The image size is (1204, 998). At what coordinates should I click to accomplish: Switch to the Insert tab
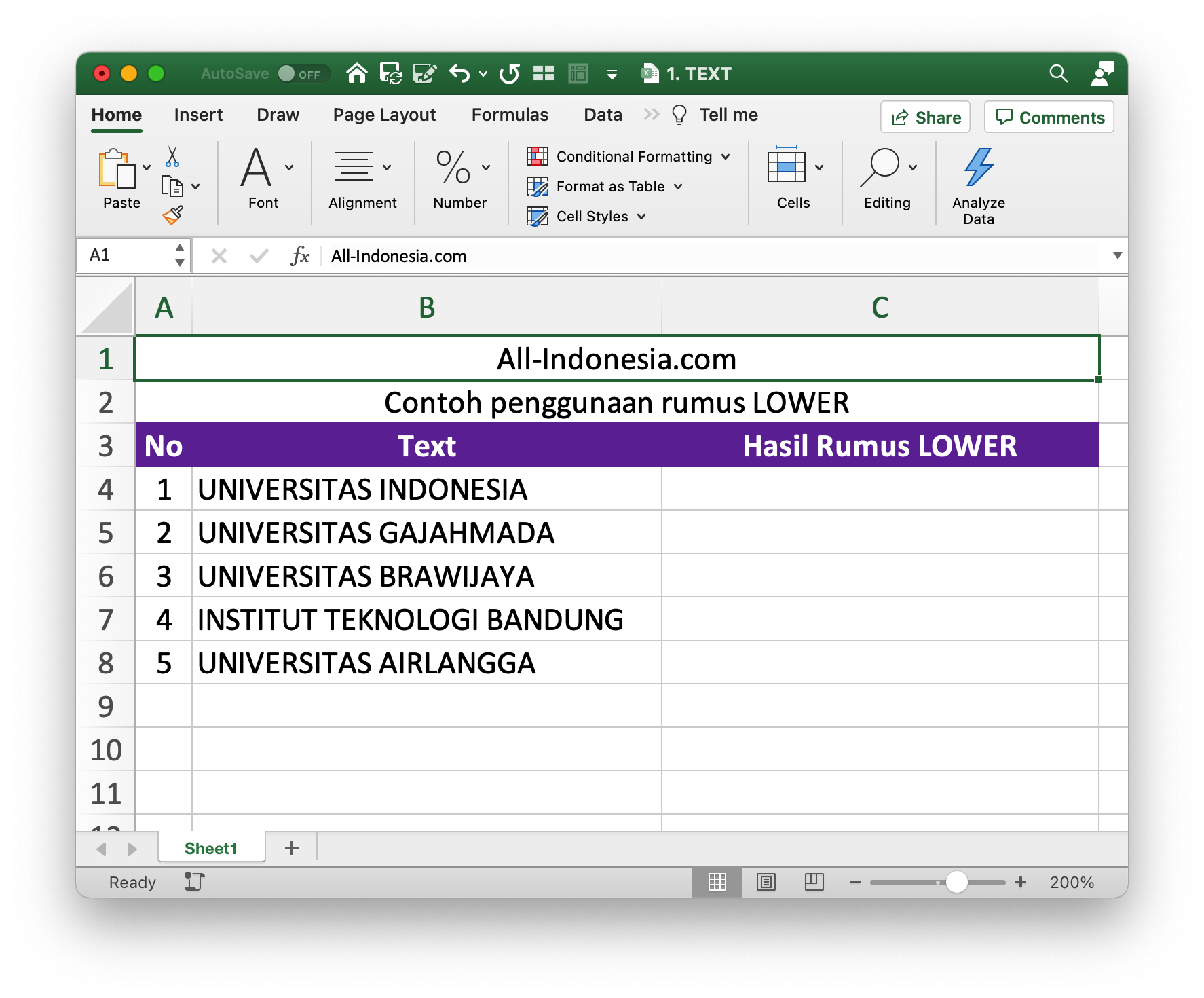pyautogui.click(x=198, y=115)
